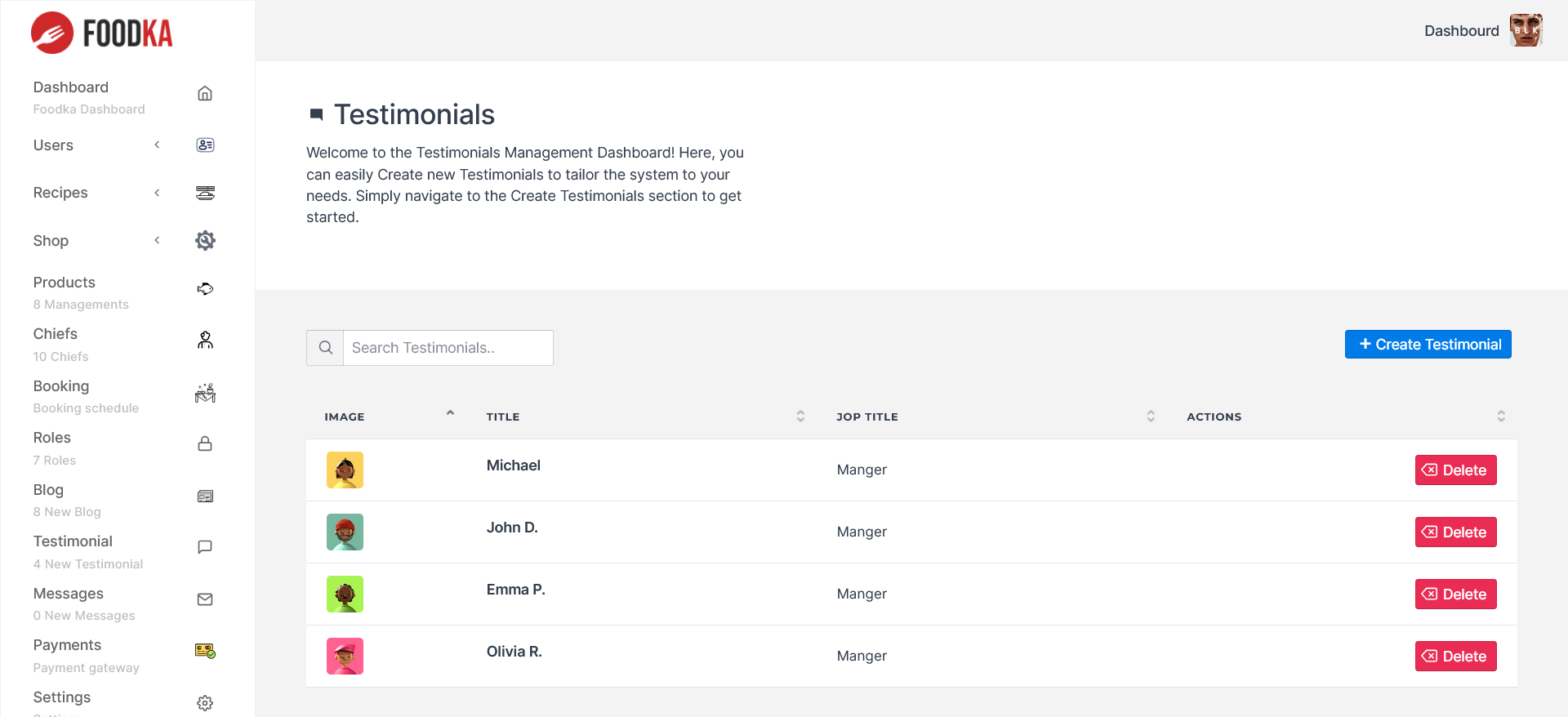The width and height of the screenshot is (1568, 717).
Task: Expand the Users submenu chevron
Action: pos(157,145)
